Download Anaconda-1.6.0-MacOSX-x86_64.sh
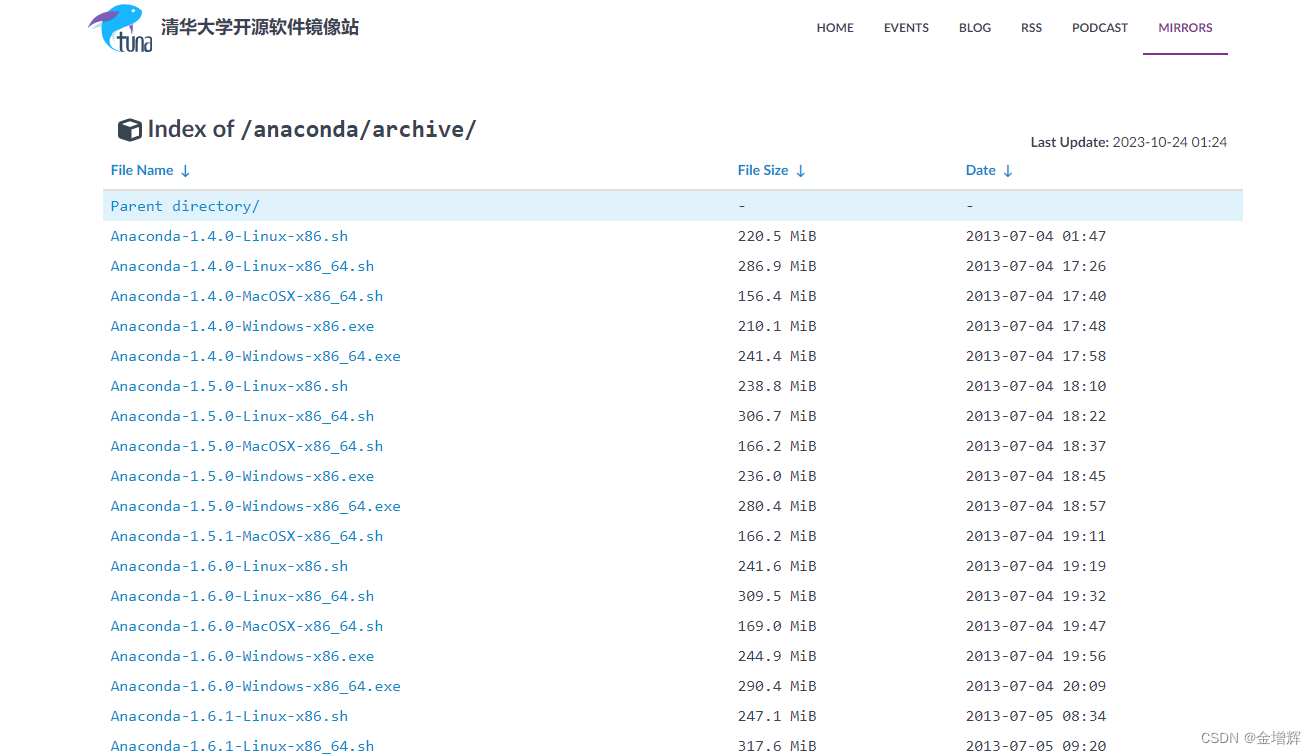Screen dimensions: 1316x754 tap(247, 626)
